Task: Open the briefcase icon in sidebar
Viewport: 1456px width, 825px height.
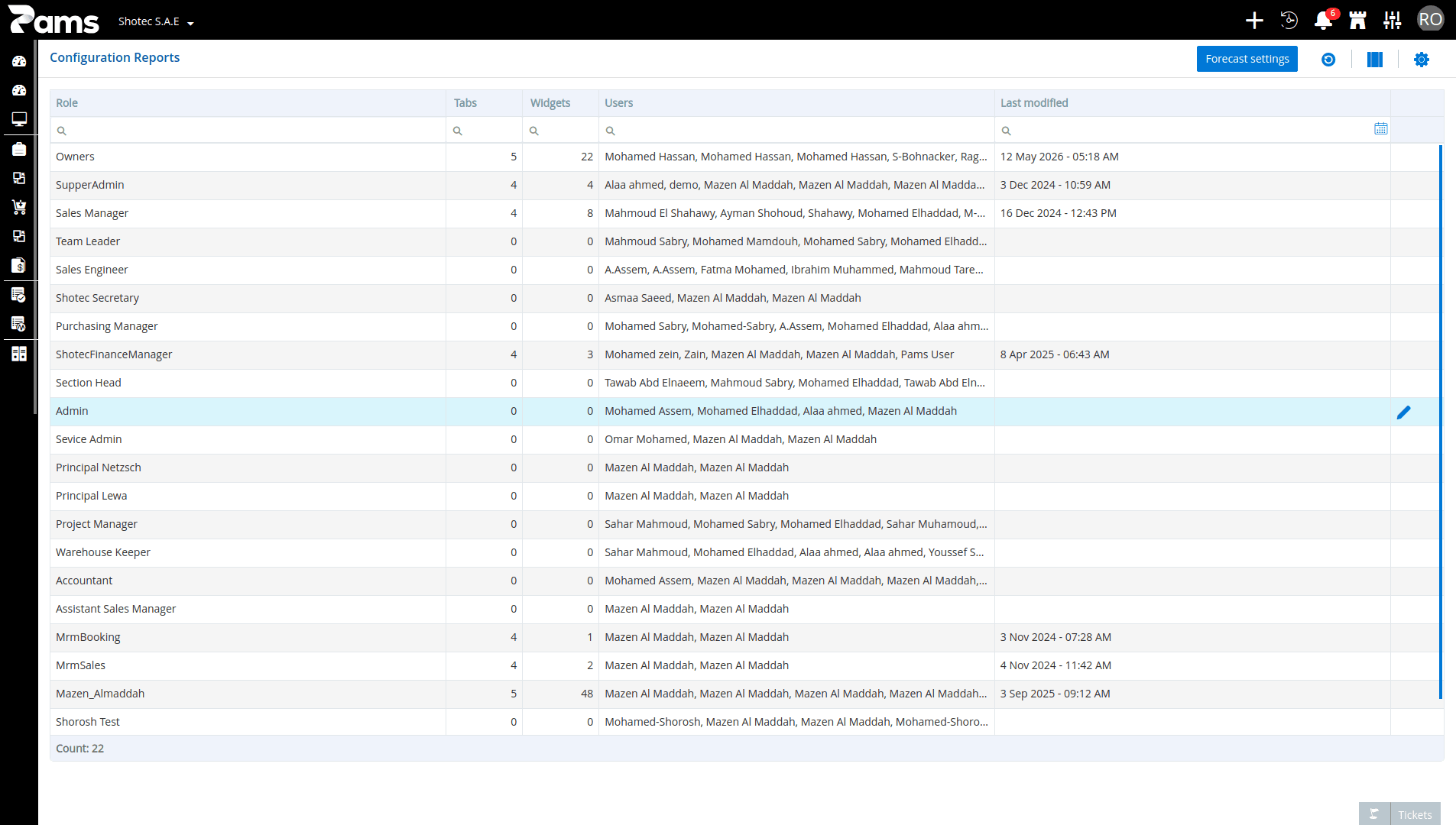Action: (x=19, y=149)
